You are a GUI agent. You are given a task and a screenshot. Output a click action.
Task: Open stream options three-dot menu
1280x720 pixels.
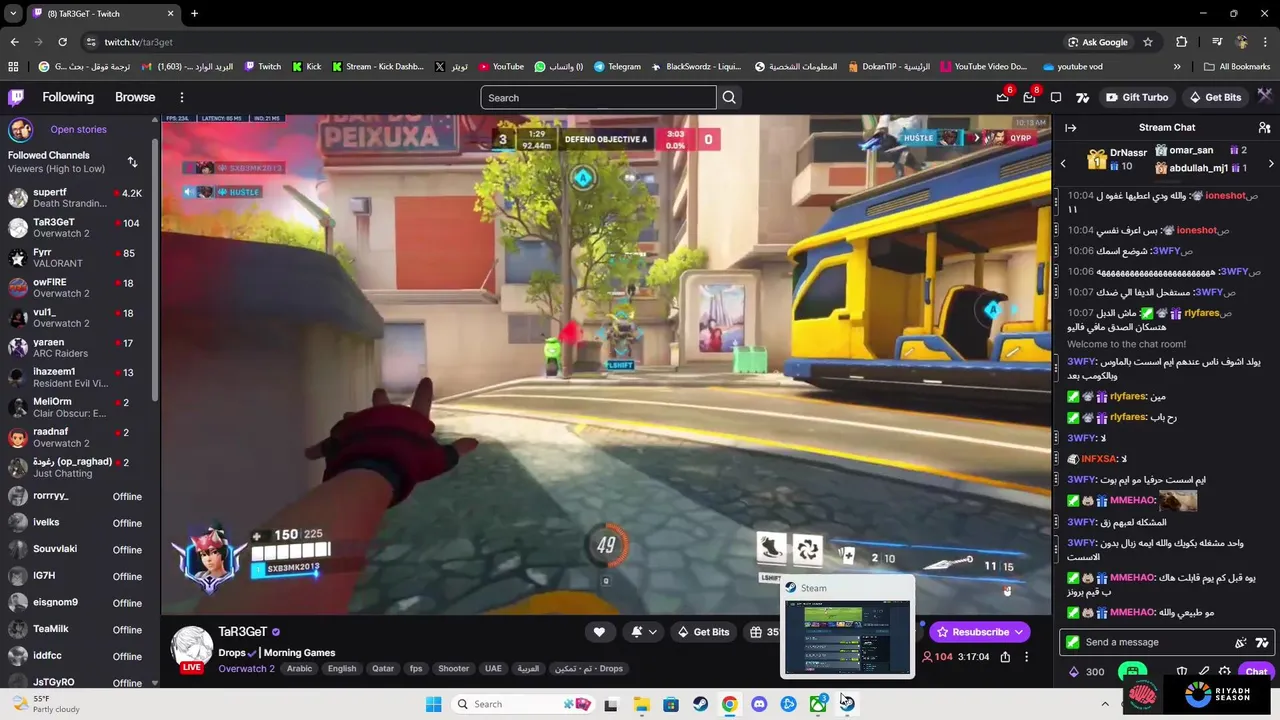tap(1026, 657)
